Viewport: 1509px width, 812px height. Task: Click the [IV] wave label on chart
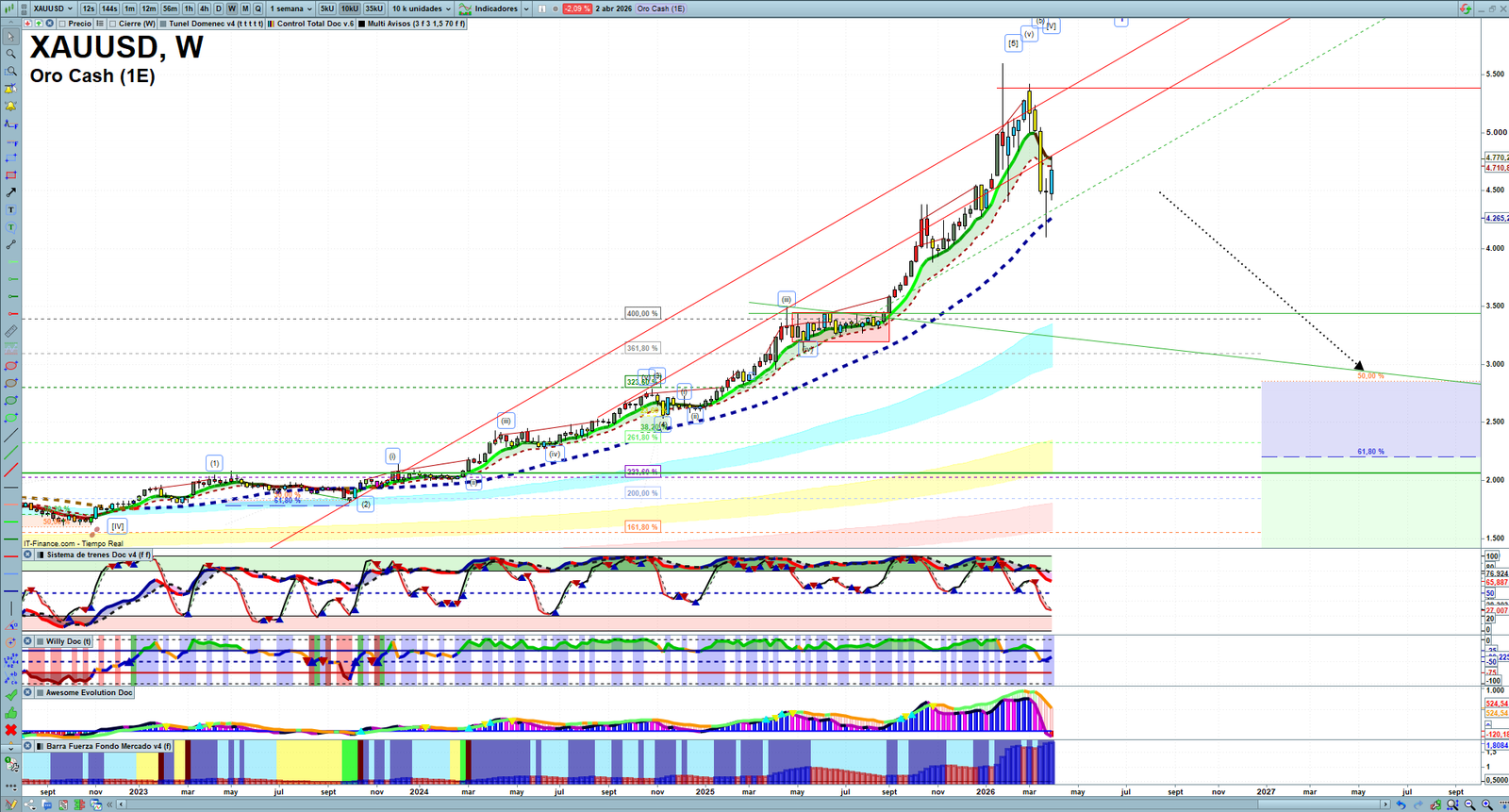pos(117,526)
